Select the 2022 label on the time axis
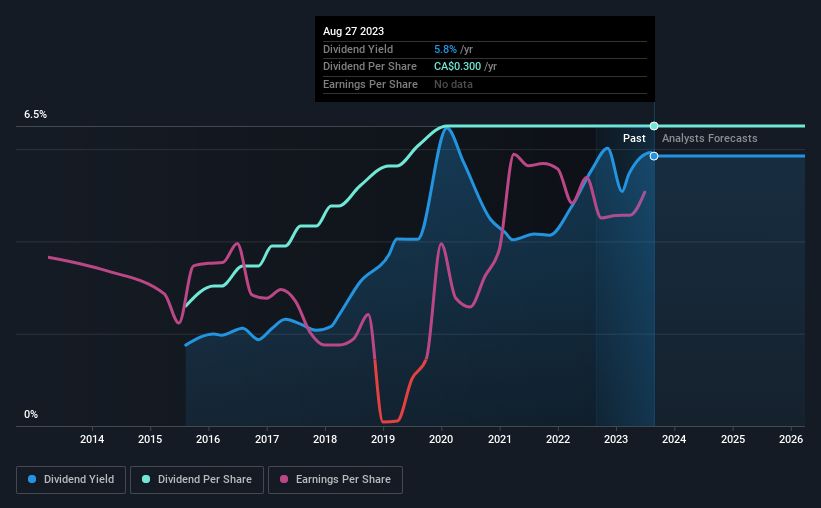The image size is (821, 508). point(558,439)
